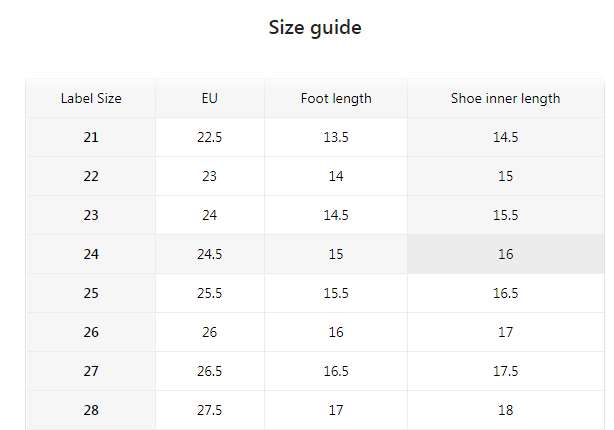The image size is (614, 430).
Task: Select label size 28 cell
Action: (x=91, y=410)
